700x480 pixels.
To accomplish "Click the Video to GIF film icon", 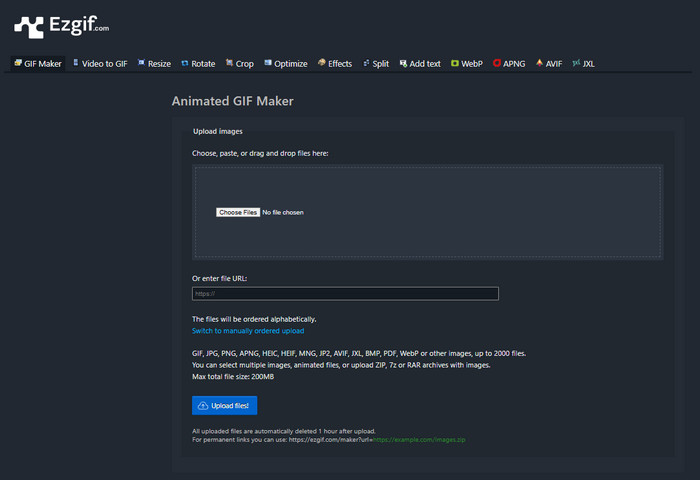I will 76,63.
